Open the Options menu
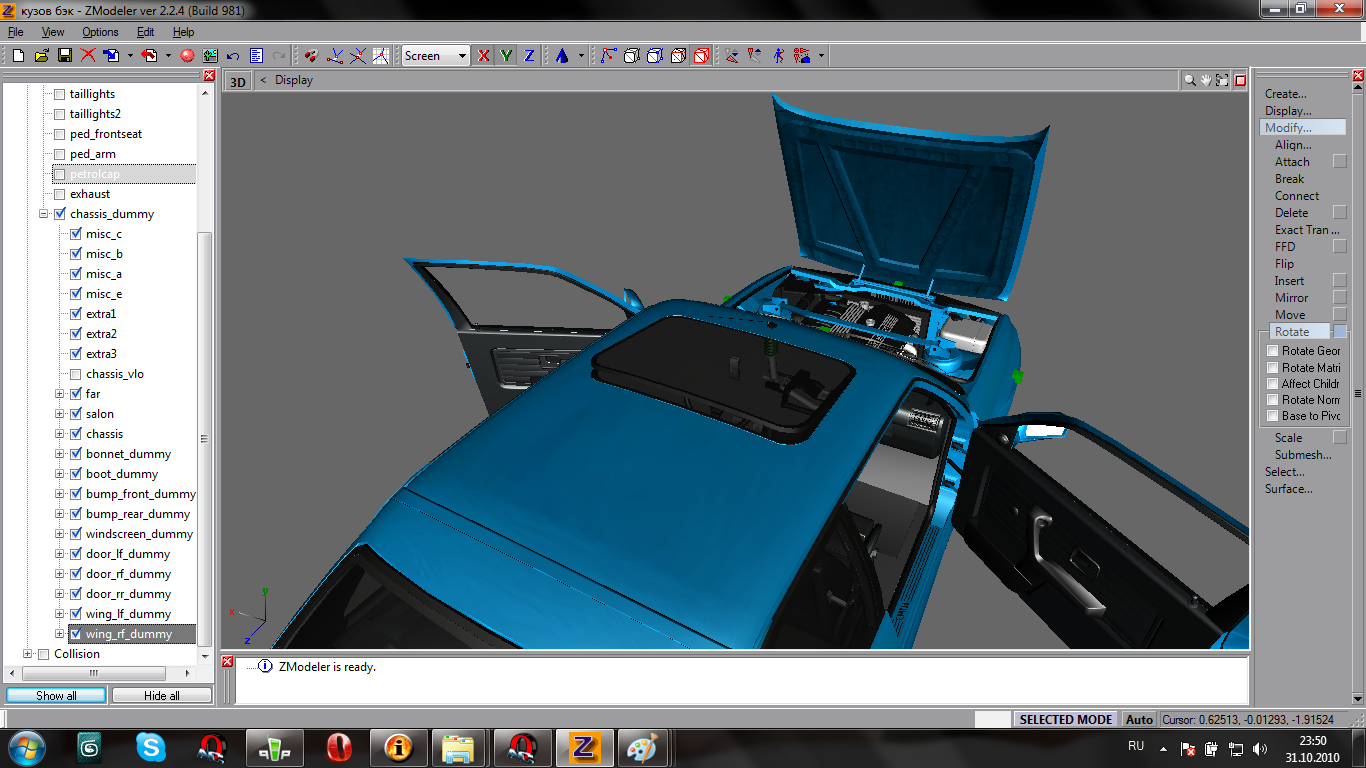 coord(100,32)
